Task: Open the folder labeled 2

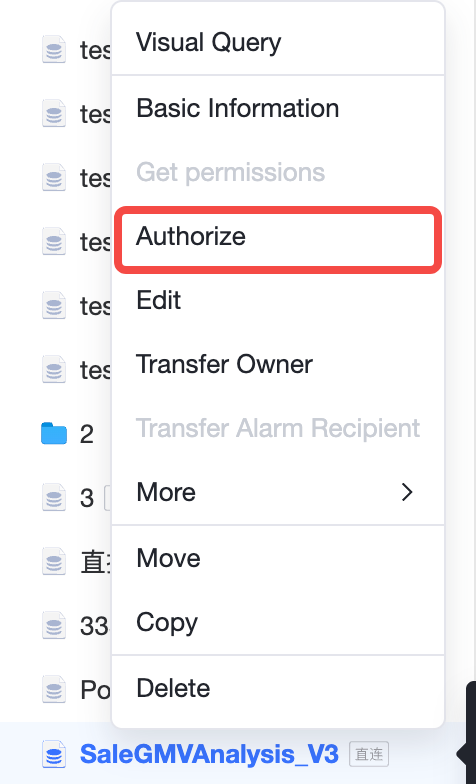Action: (x=86, y=434)
